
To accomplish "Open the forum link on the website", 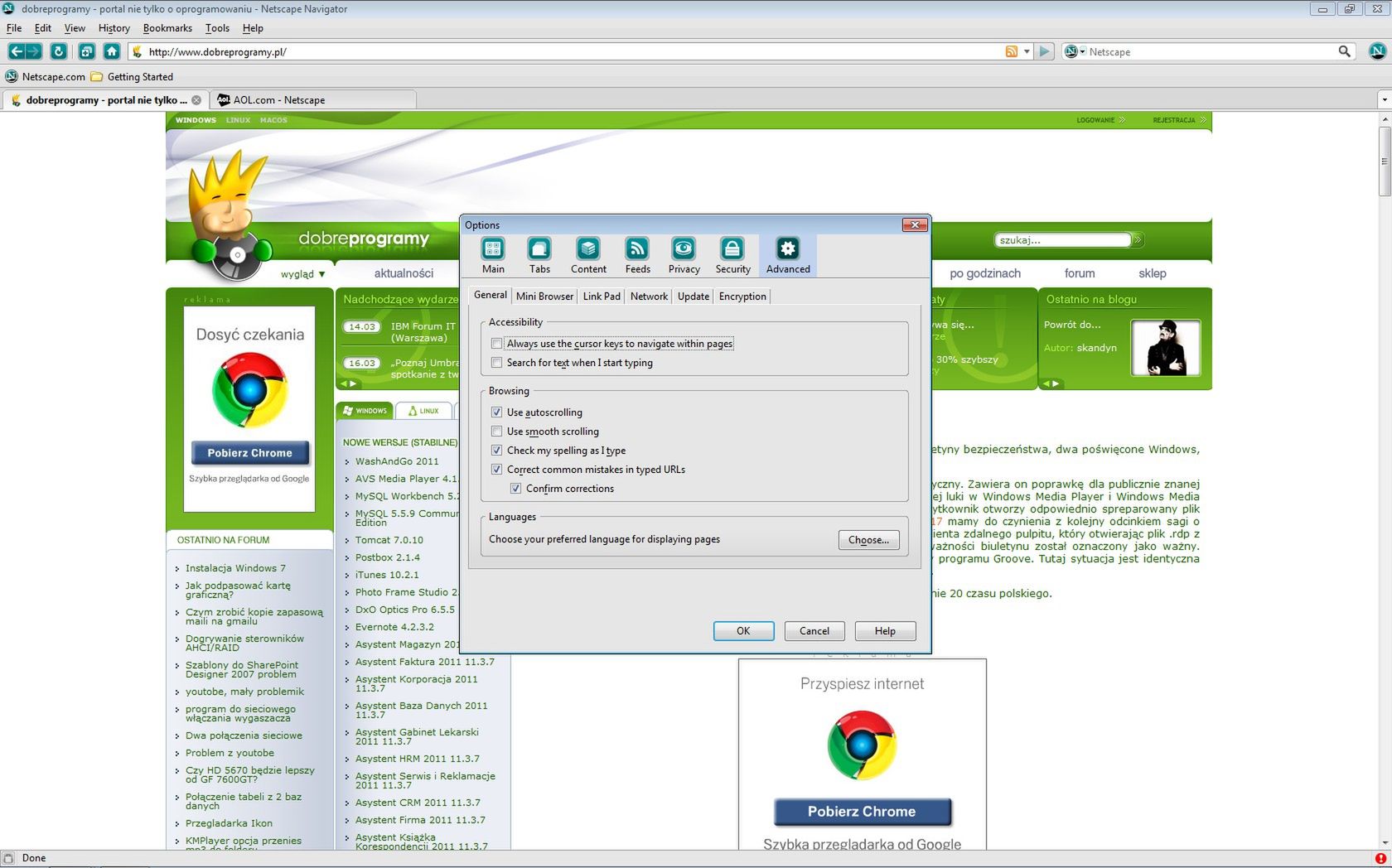I will click(x=1079, y=273).
